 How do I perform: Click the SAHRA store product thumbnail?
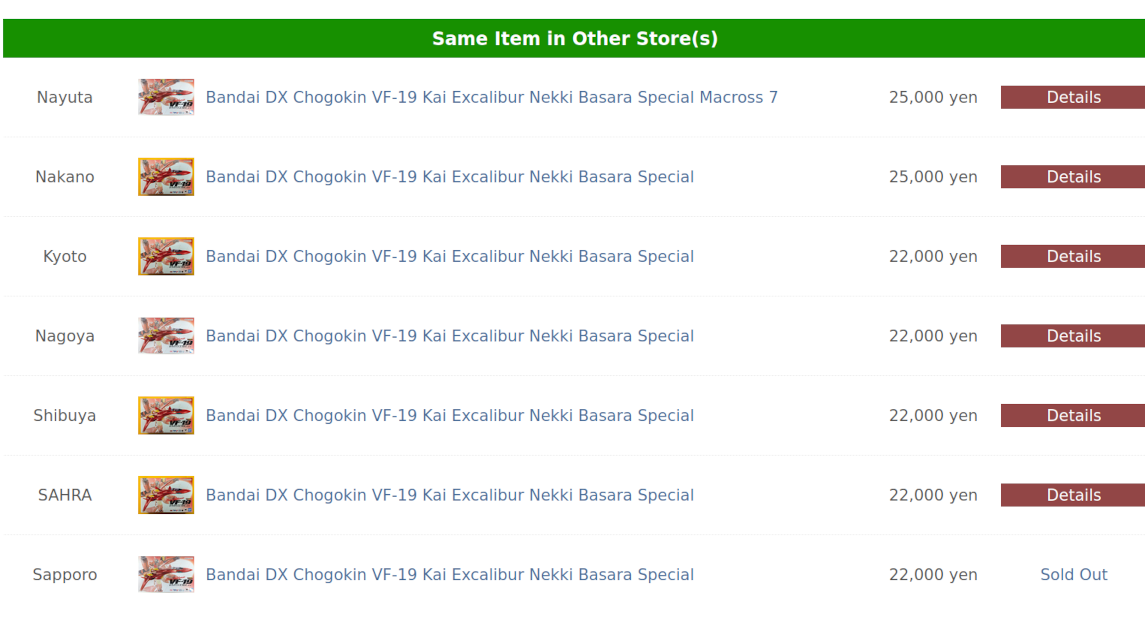coord(166,495)
